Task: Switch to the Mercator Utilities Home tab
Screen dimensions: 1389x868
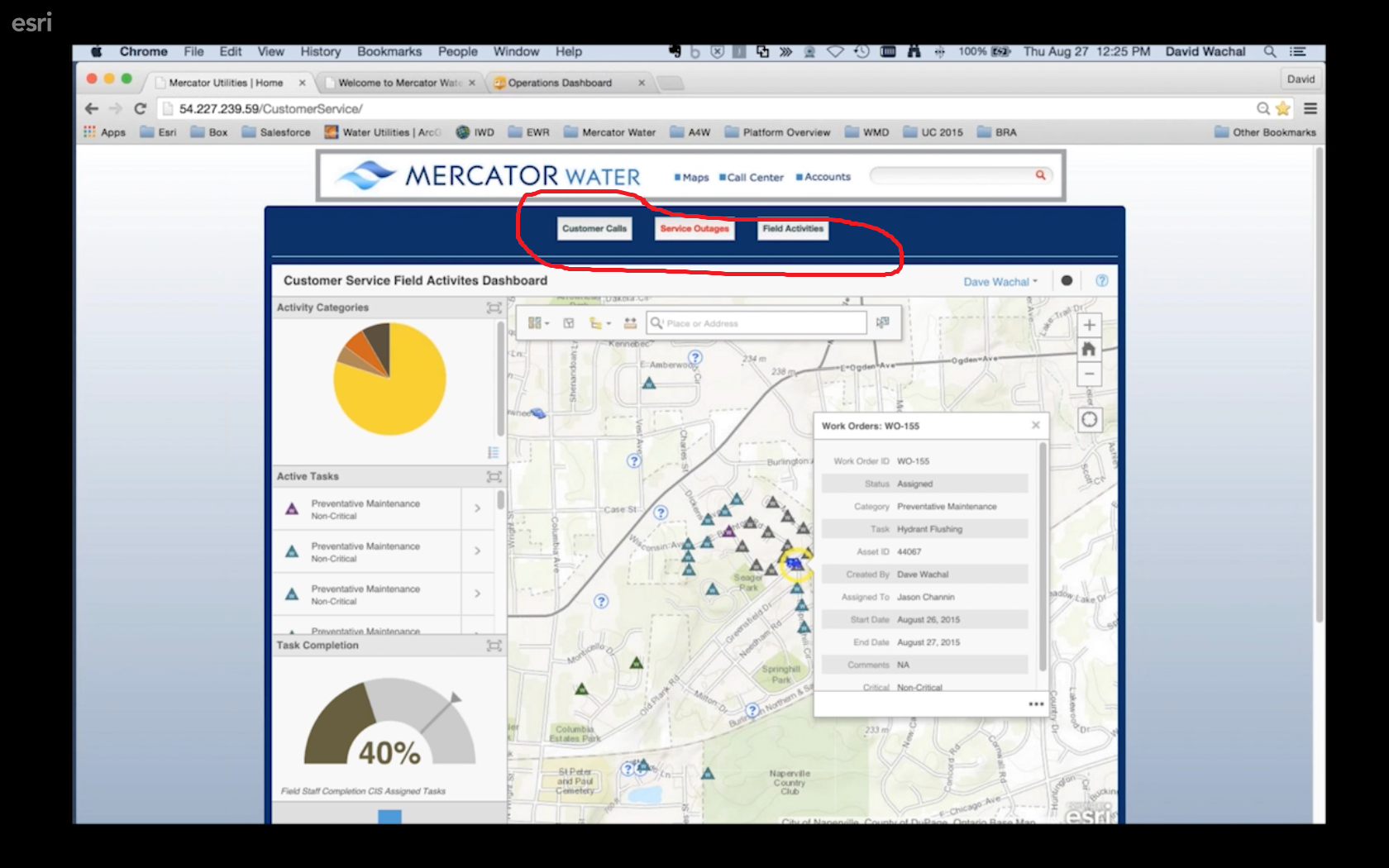Action: [225, 83]
